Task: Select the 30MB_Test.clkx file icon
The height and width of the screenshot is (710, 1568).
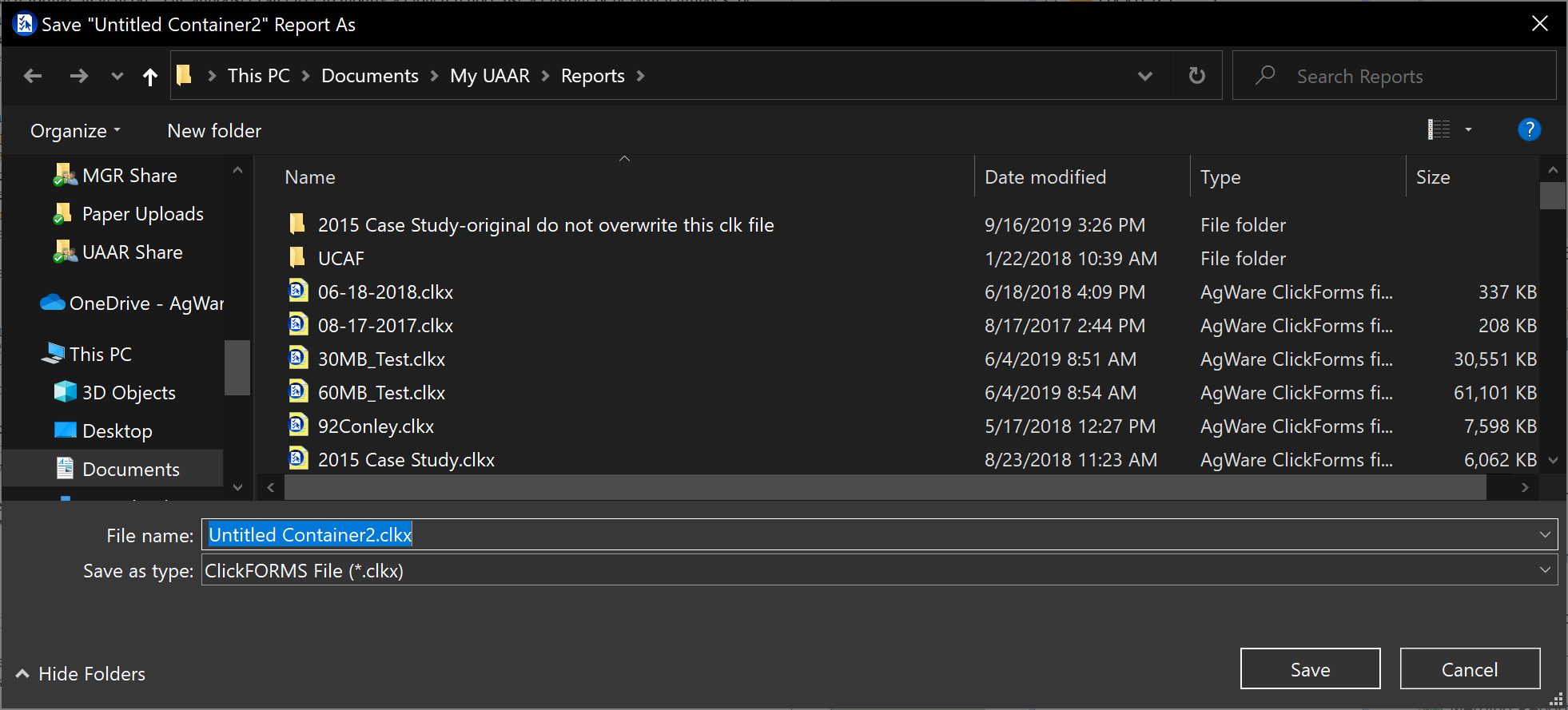Action: (x=298, y=359)
